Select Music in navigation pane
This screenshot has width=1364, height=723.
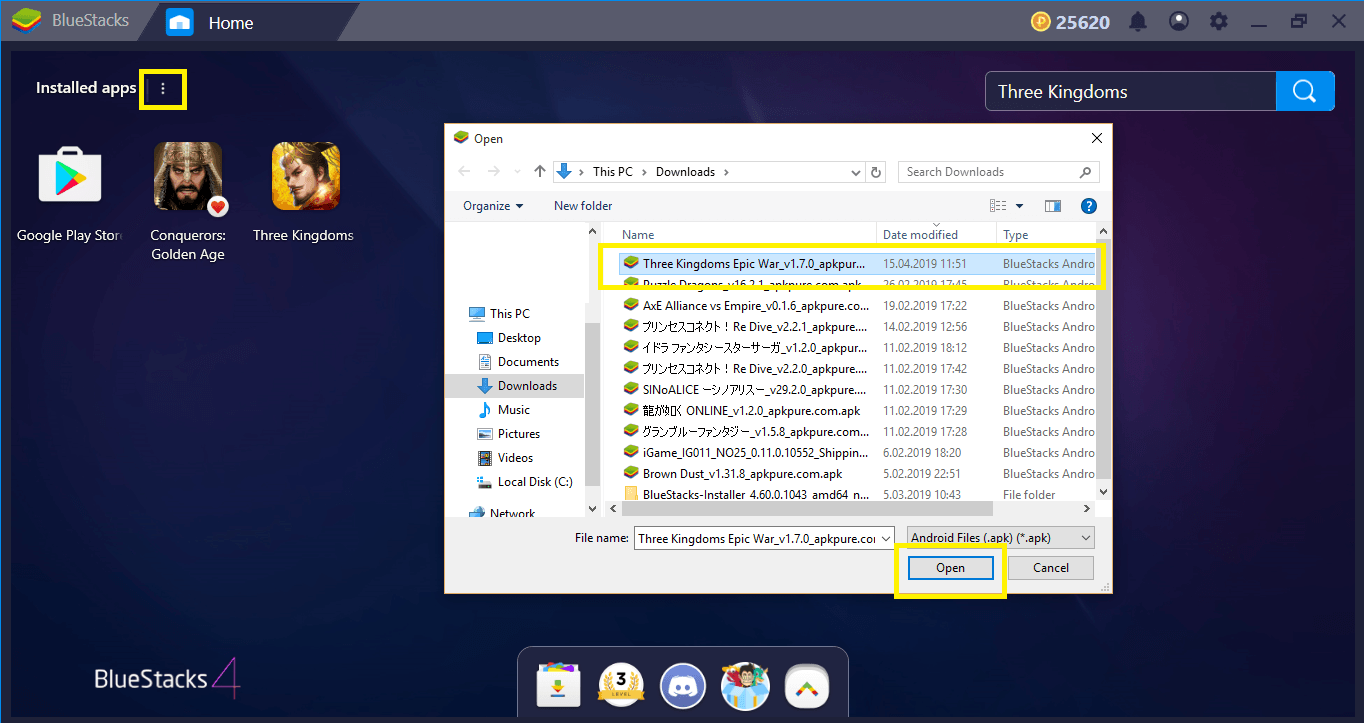coord(514,410)
